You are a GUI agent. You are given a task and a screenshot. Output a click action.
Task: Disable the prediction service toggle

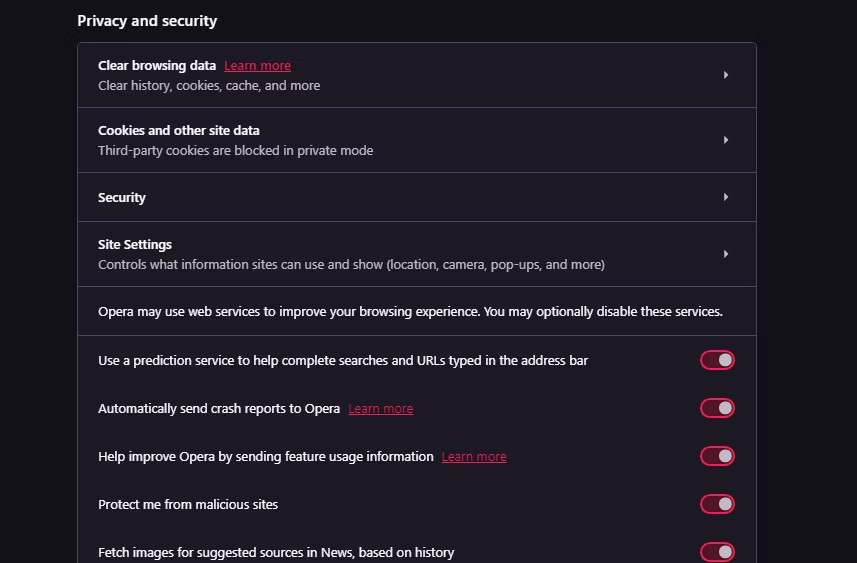717,360
